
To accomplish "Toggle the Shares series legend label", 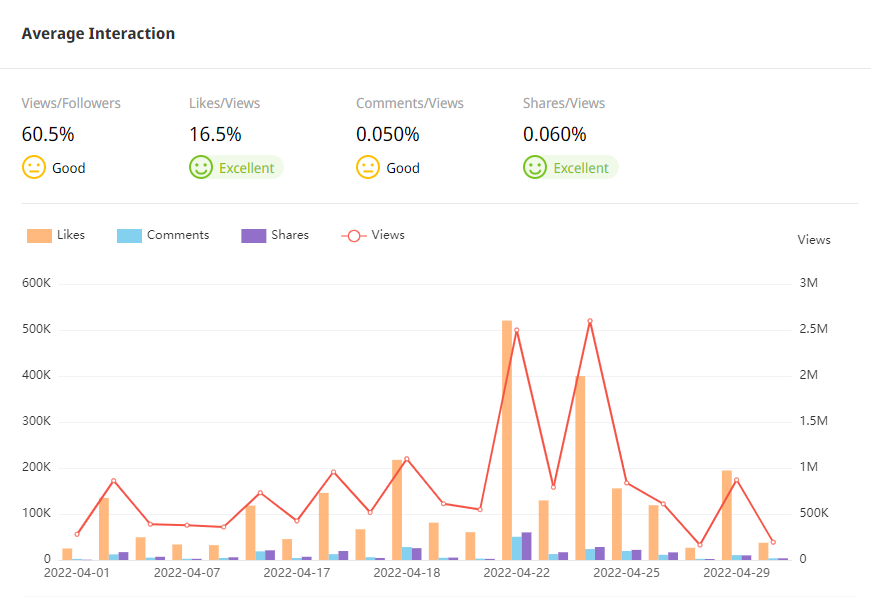I will click(x=290, y=235).
